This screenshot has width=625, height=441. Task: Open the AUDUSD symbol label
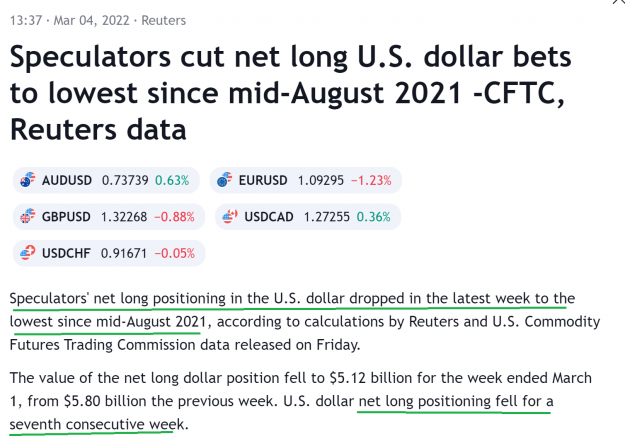click(x=67, y=180)
